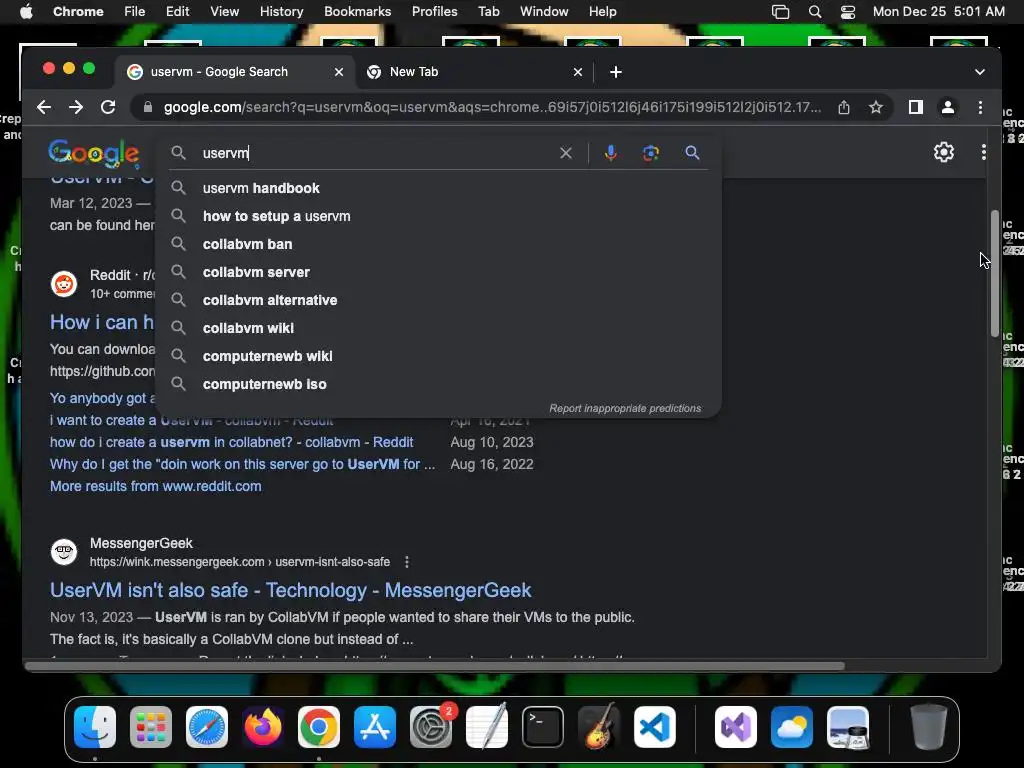The image size is (1024, 768).
Task: Launch Terminal from the Dock
Action: [x=543, y=727]
